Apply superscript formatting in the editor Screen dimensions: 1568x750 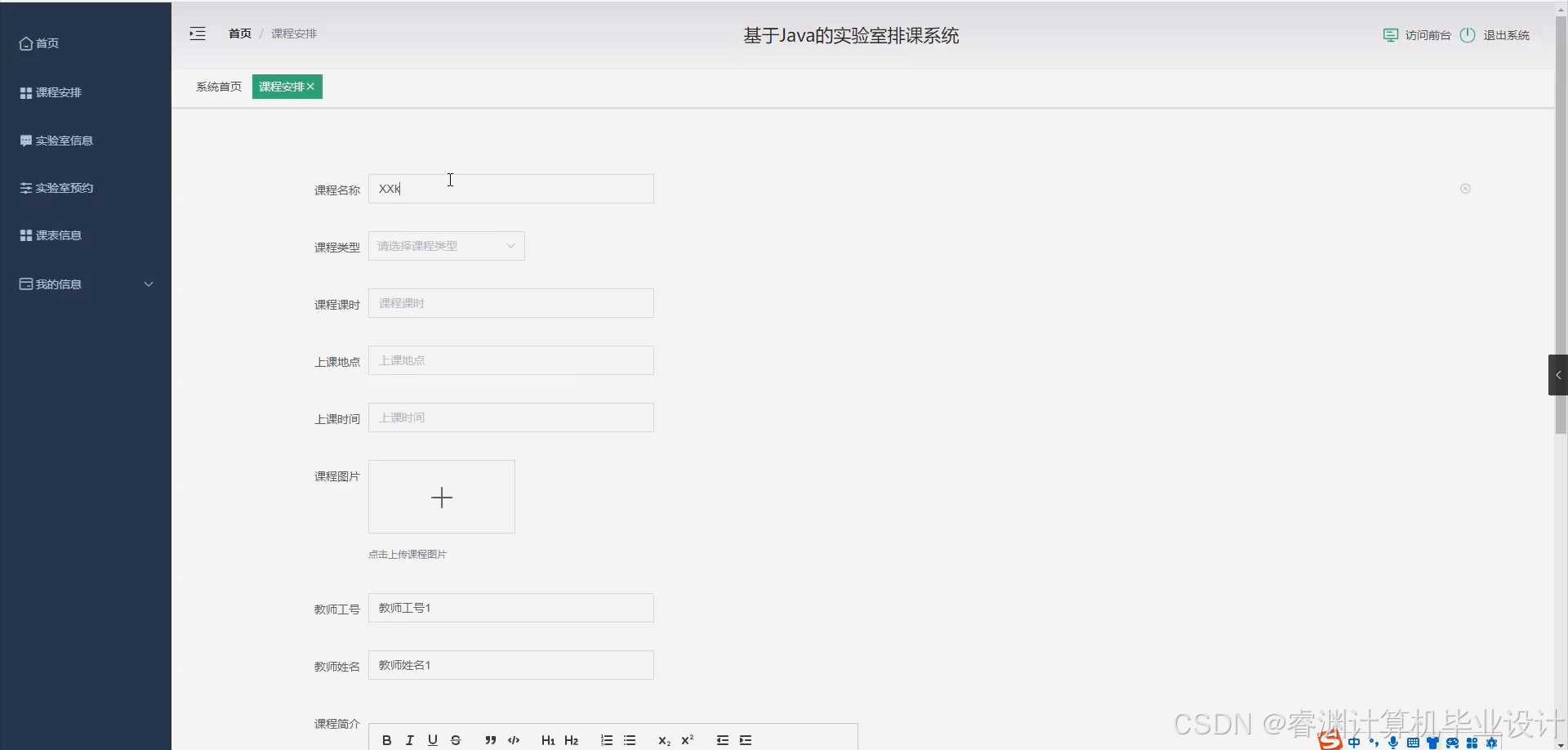point(687,740)
